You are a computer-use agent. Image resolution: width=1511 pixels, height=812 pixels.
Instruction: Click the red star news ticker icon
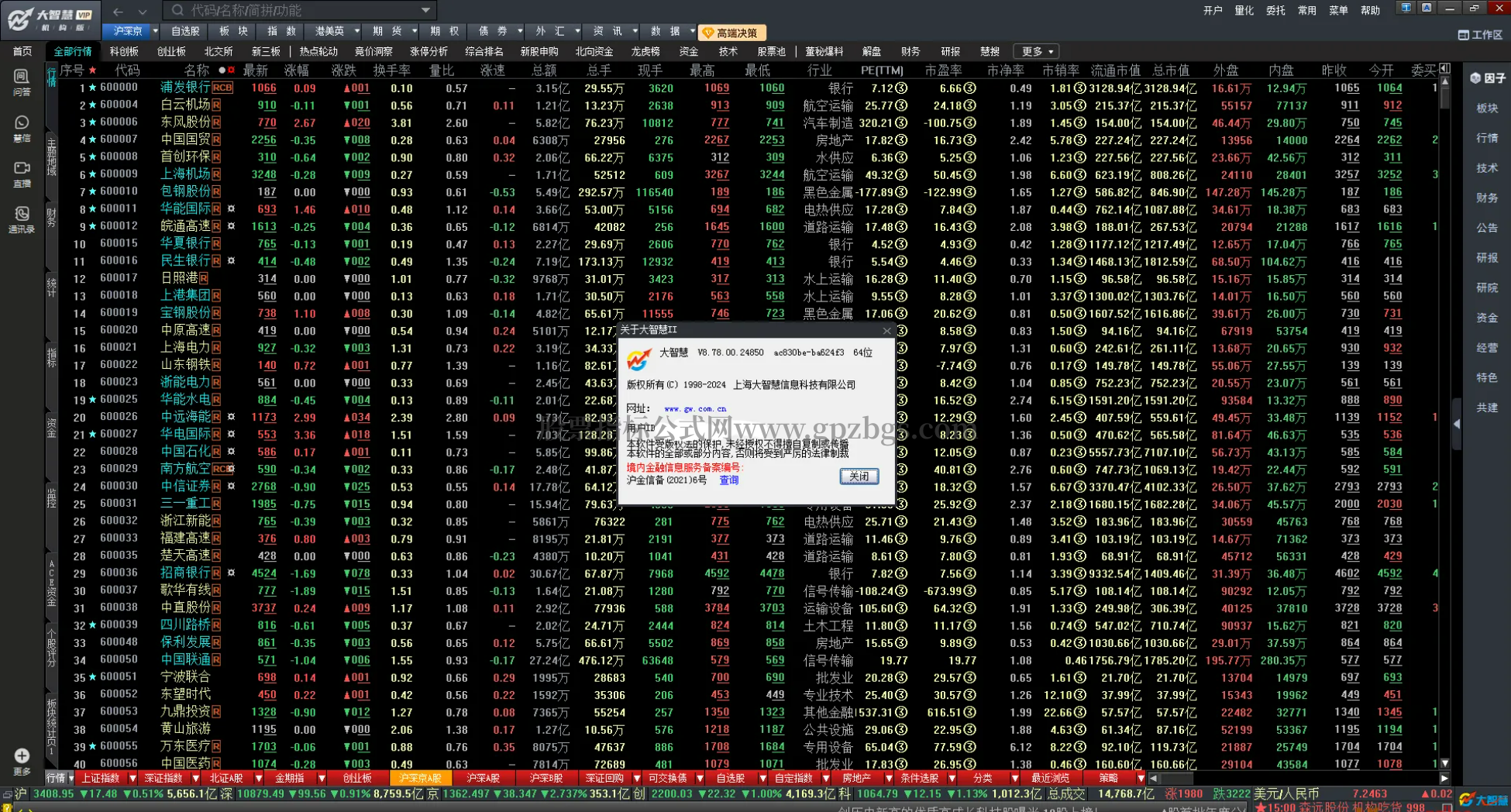coord(1260,808)
